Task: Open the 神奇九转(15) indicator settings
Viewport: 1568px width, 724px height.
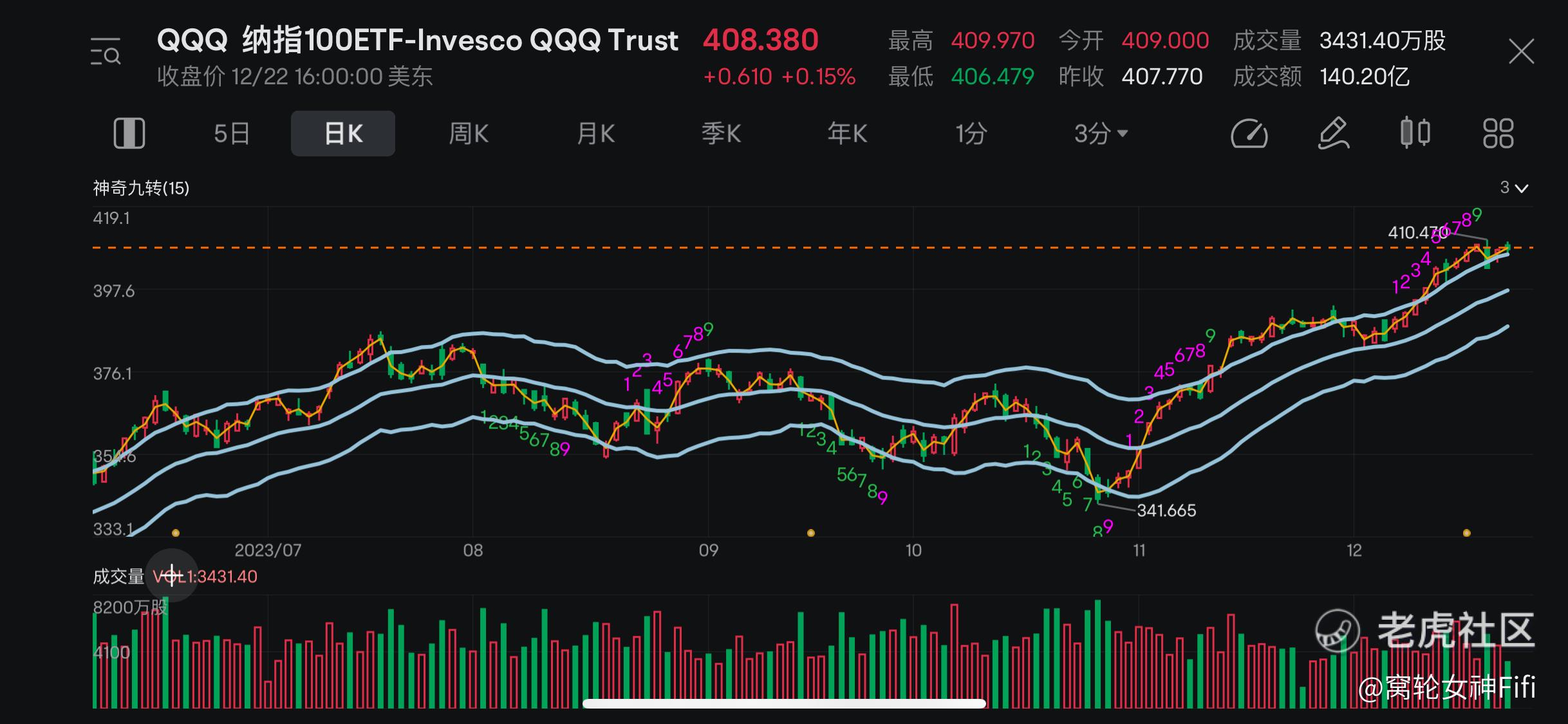Action: point(141,188)
